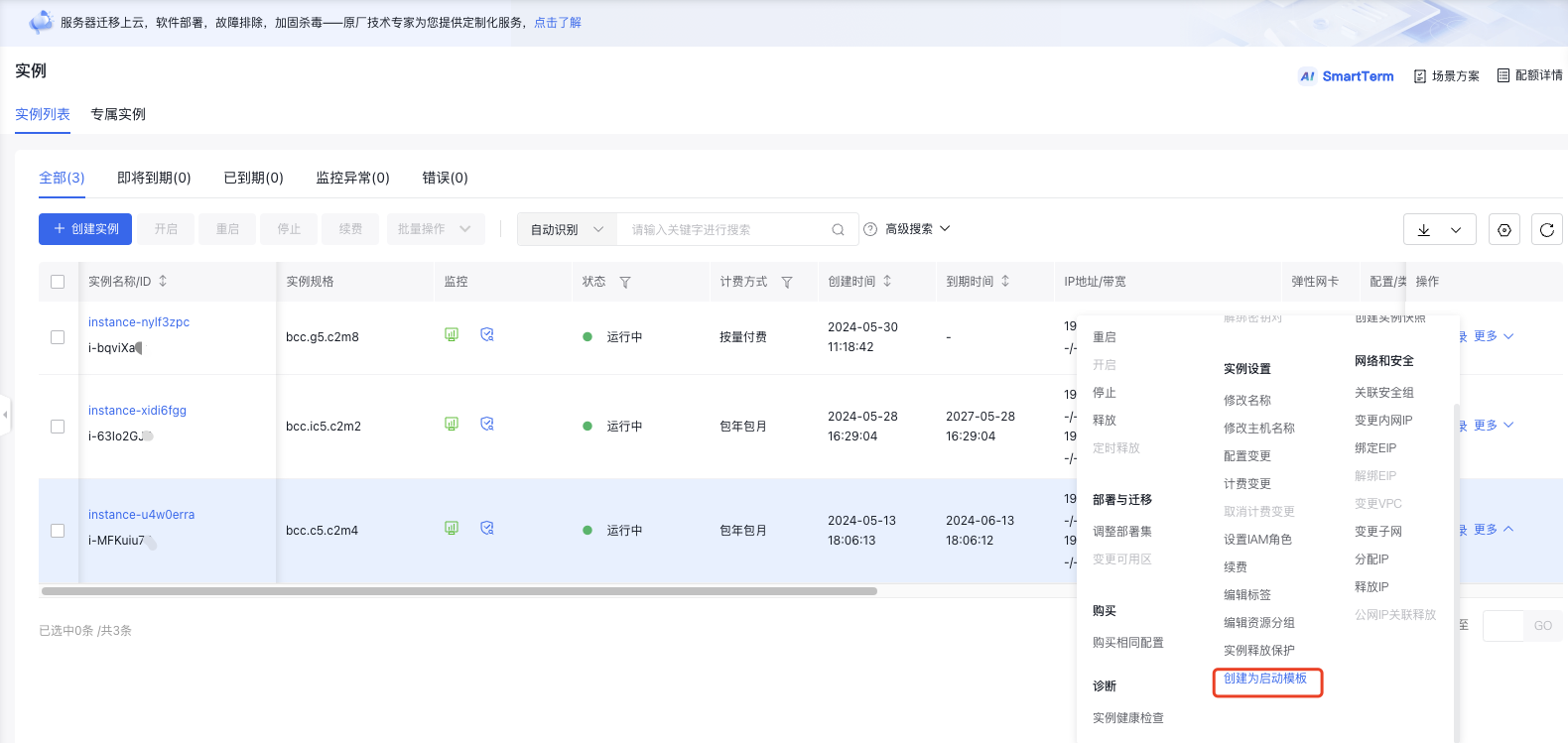Choose 释放 from the more menu

coord(1105,421)
